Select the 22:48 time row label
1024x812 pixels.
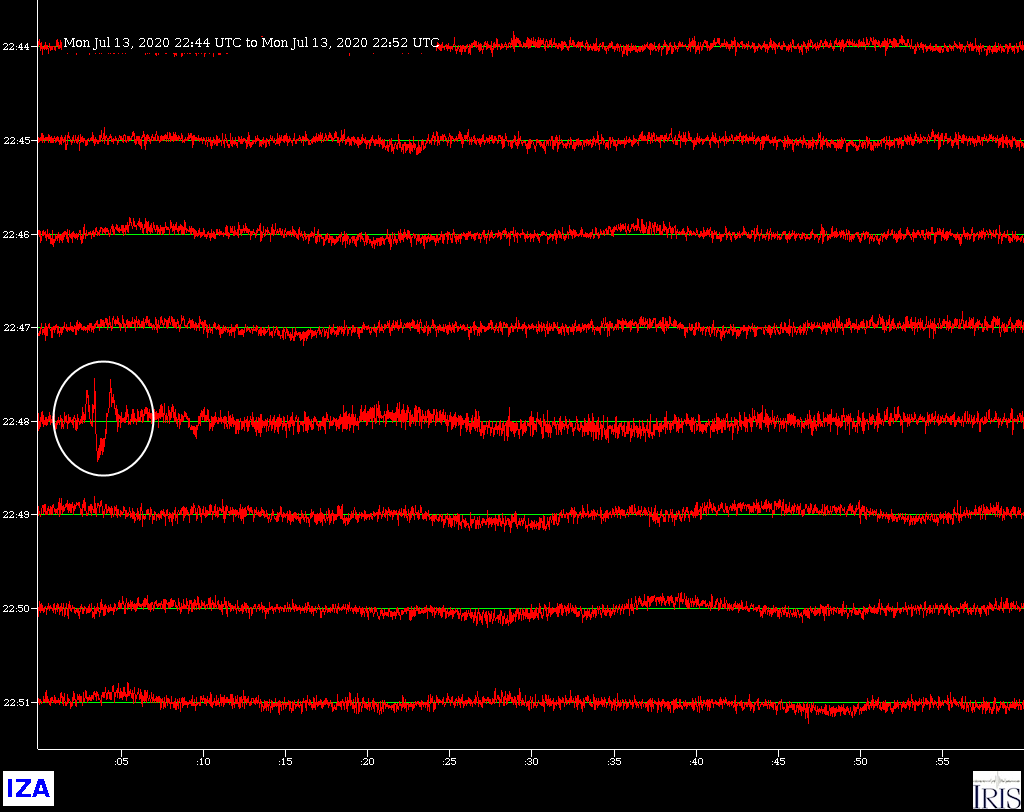pos(18,422)
